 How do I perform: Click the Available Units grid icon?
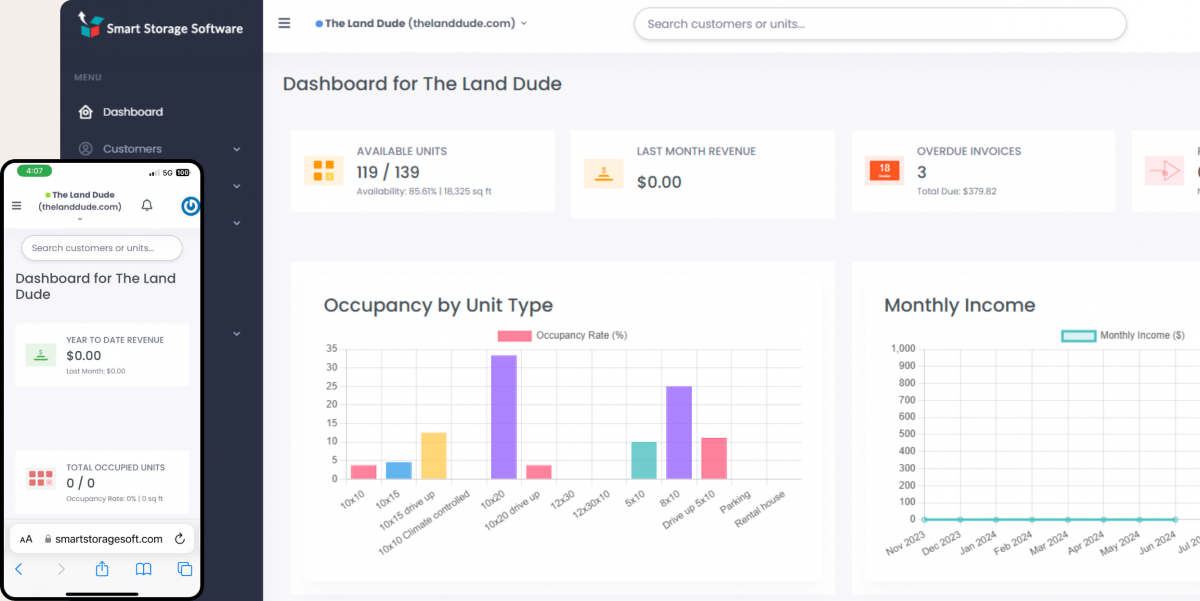coord(323,171)
